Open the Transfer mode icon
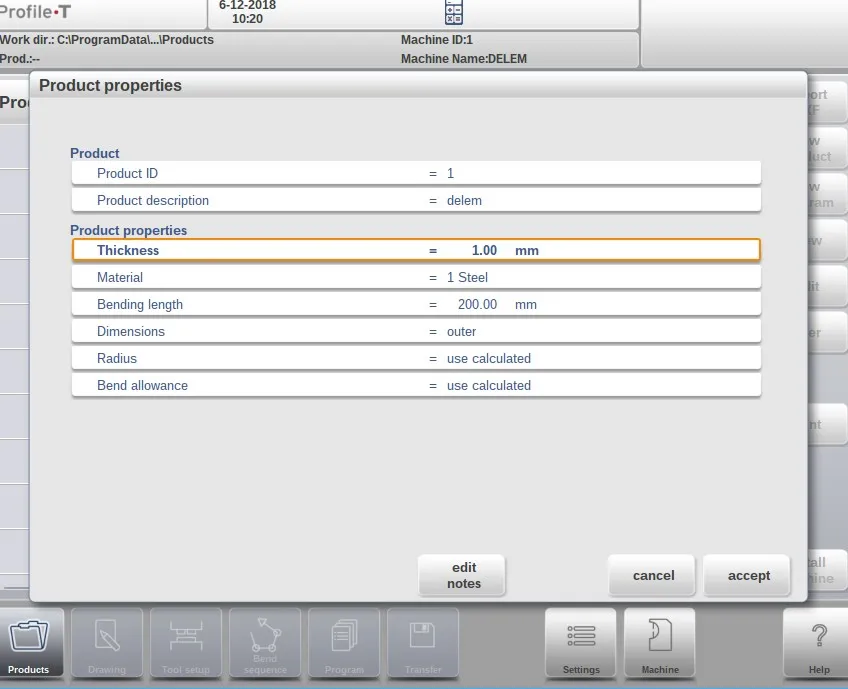 click(423, 643)
